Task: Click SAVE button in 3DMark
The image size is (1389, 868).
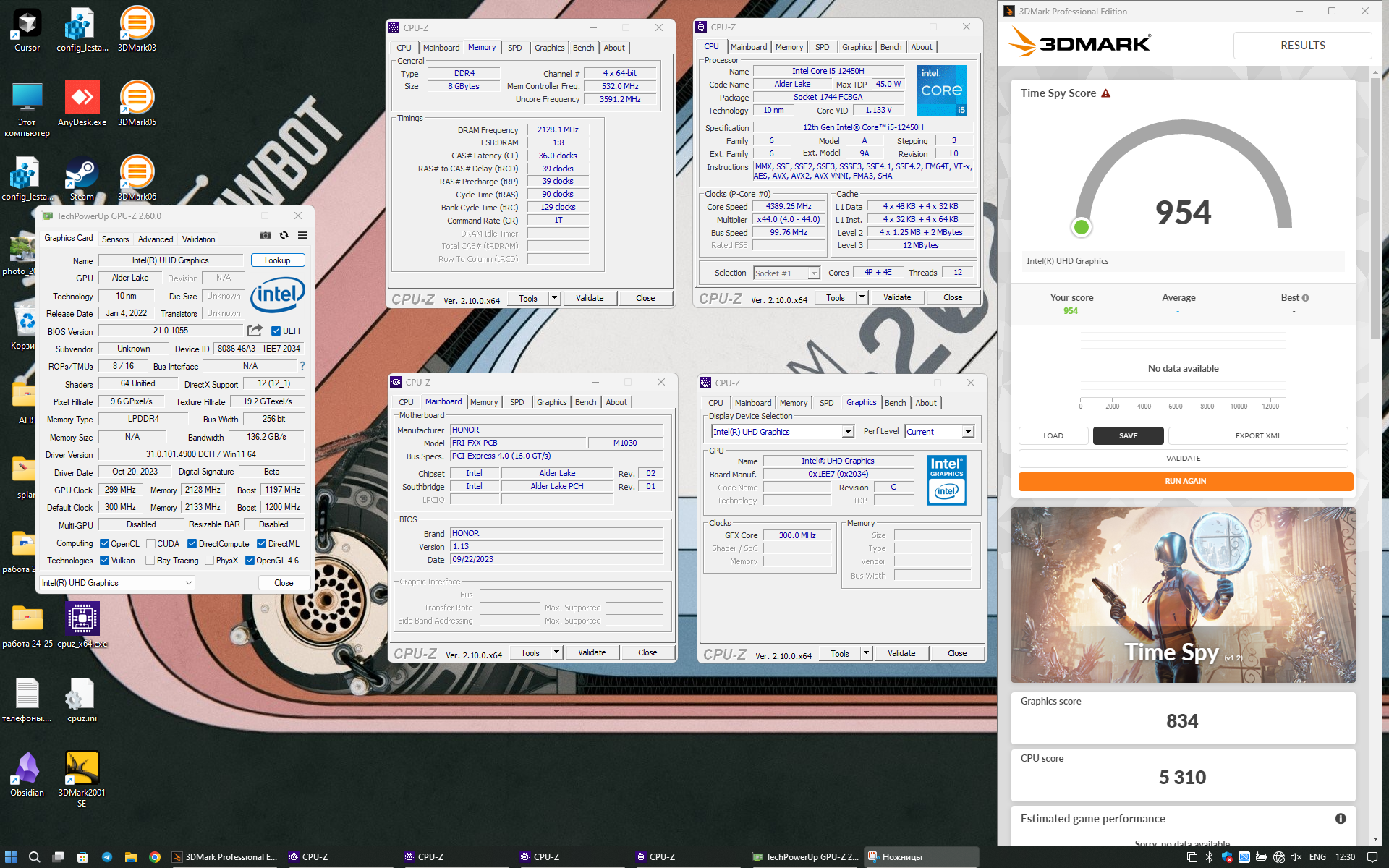Action: coord(1128,436)
